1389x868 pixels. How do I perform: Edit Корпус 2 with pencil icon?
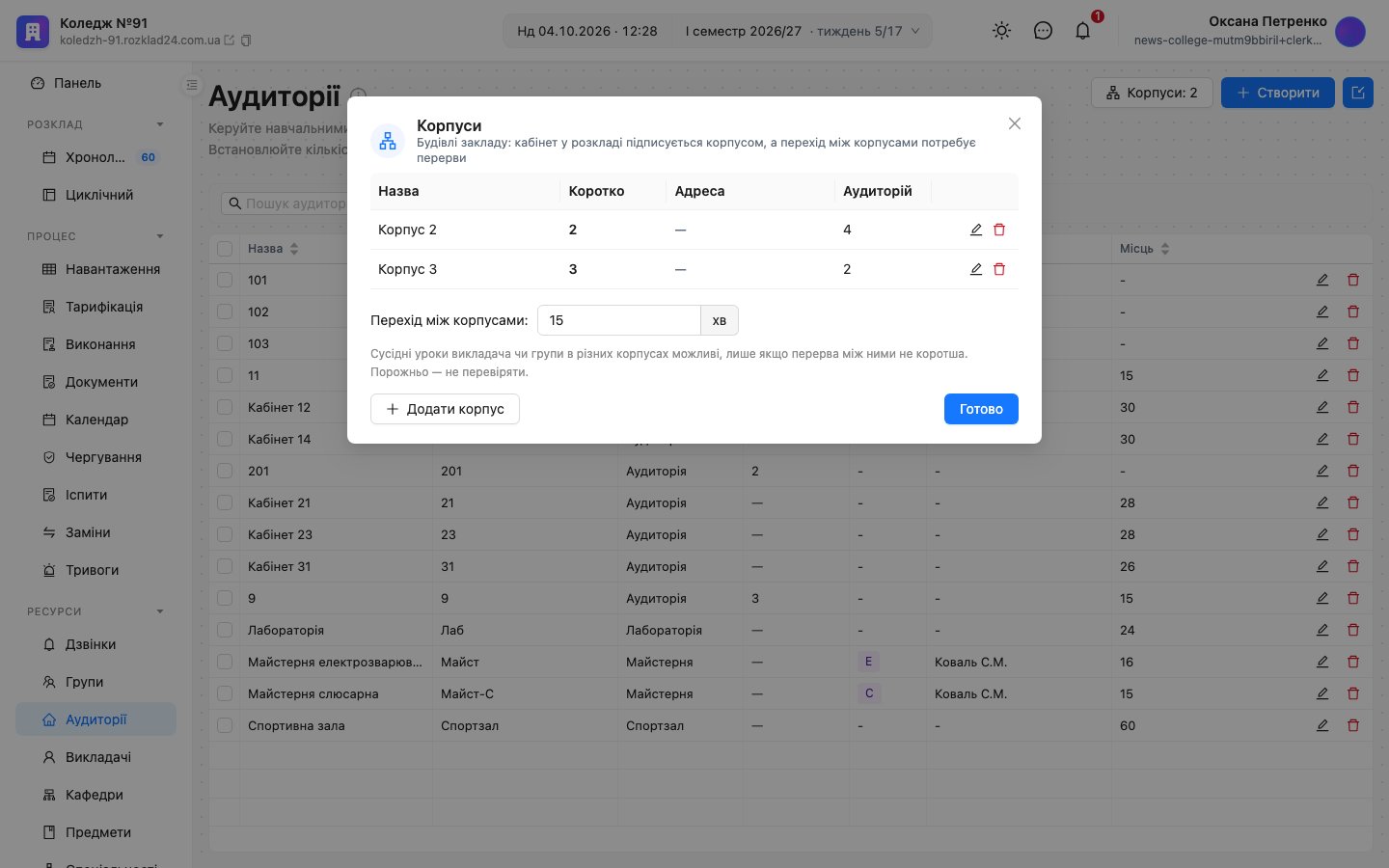(x=976, y=230)
